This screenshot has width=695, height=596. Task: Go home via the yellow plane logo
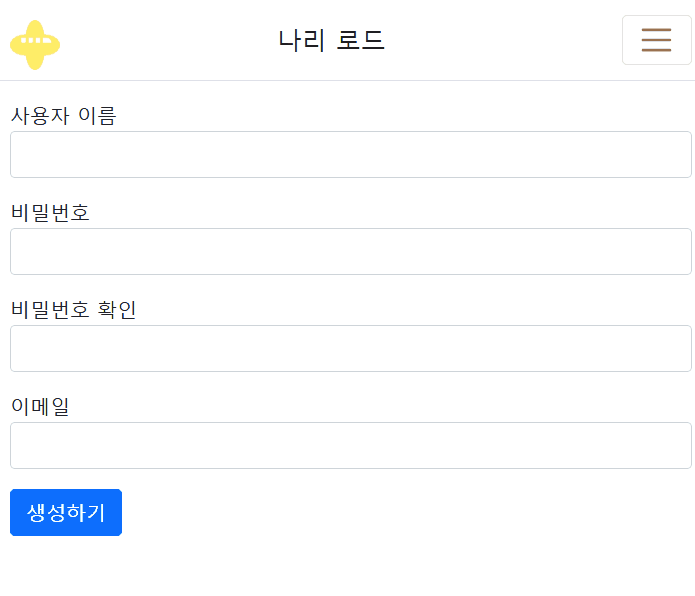[x=35, y=45]
